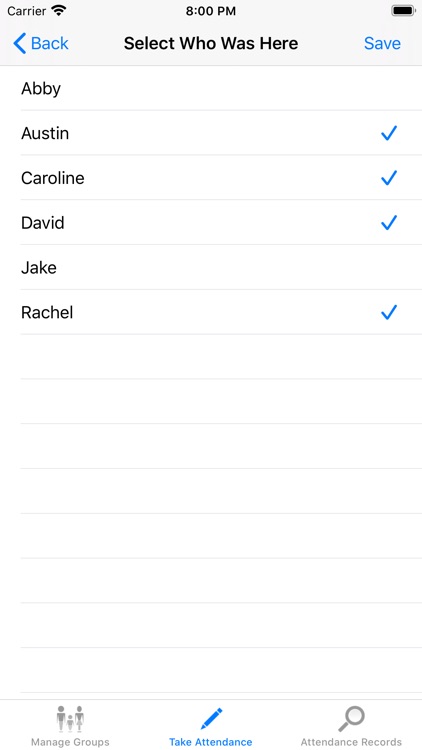
Task: Select the Take Attendance tab label
Action: point(211,742)
